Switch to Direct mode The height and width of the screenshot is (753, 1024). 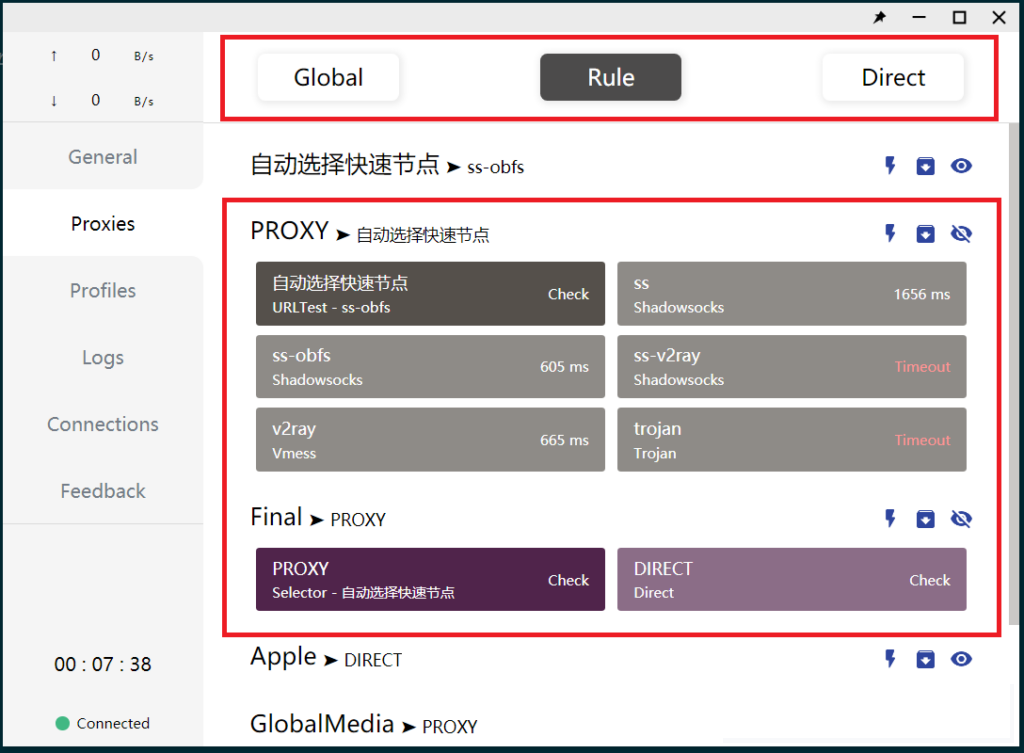893,78
